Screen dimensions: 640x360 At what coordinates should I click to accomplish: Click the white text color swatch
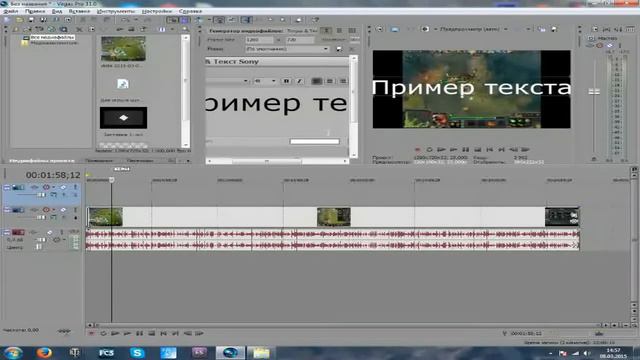314,142
